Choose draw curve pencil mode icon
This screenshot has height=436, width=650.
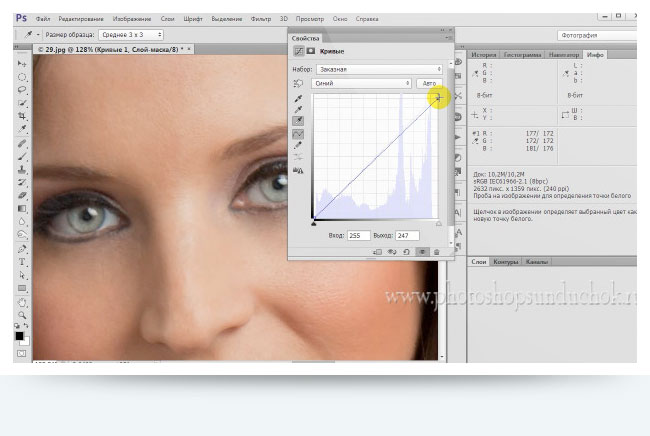click(298, 145)
